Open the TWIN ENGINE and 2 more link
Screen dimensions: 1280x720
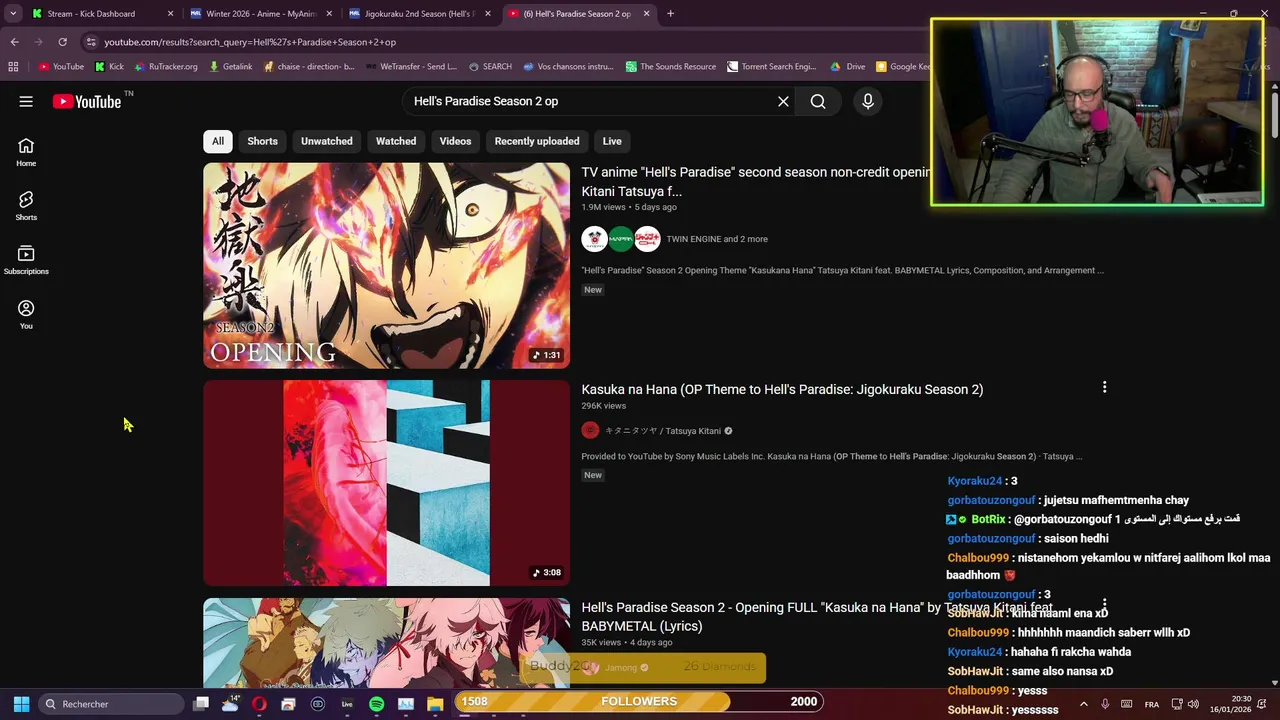[717, 239]
